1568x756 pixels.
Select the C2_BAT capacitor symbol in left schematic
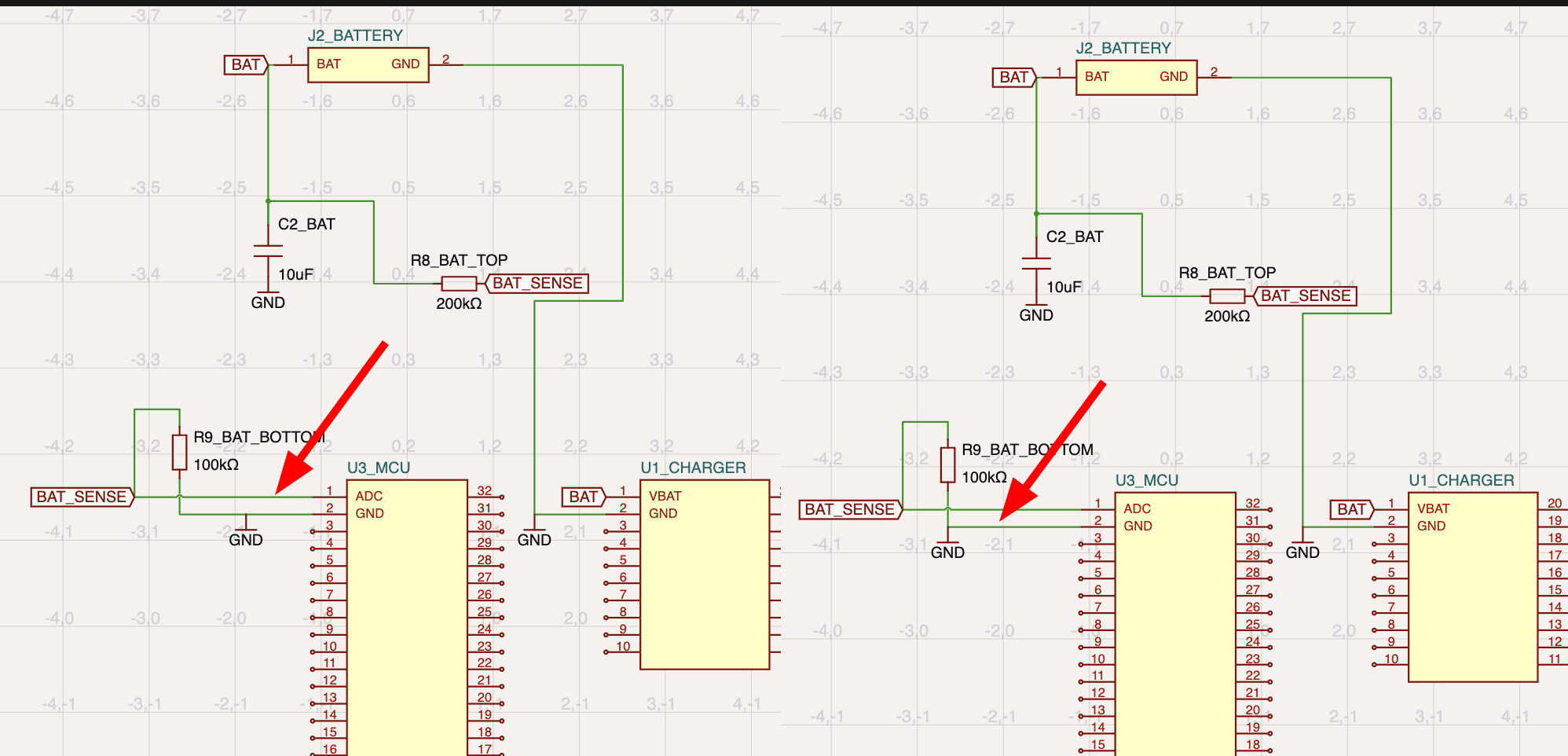[x=268, y=251]
